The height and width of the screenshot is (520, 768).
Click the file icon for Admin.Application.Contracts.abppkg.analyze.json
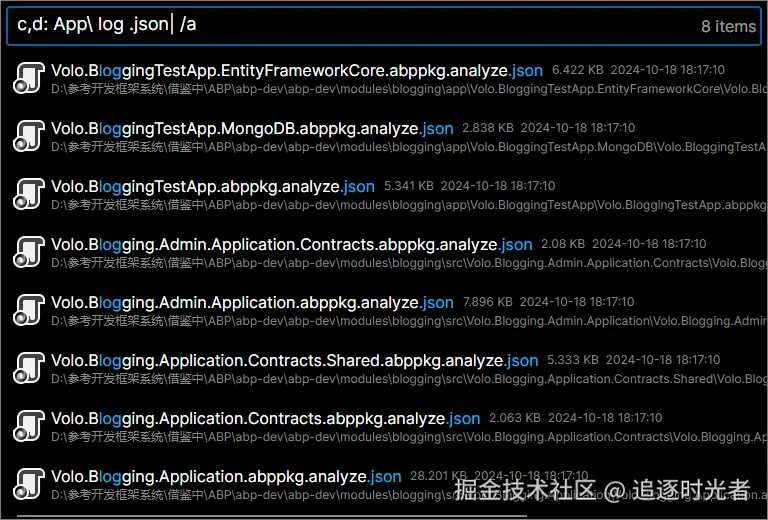click(x=29, y=252)
